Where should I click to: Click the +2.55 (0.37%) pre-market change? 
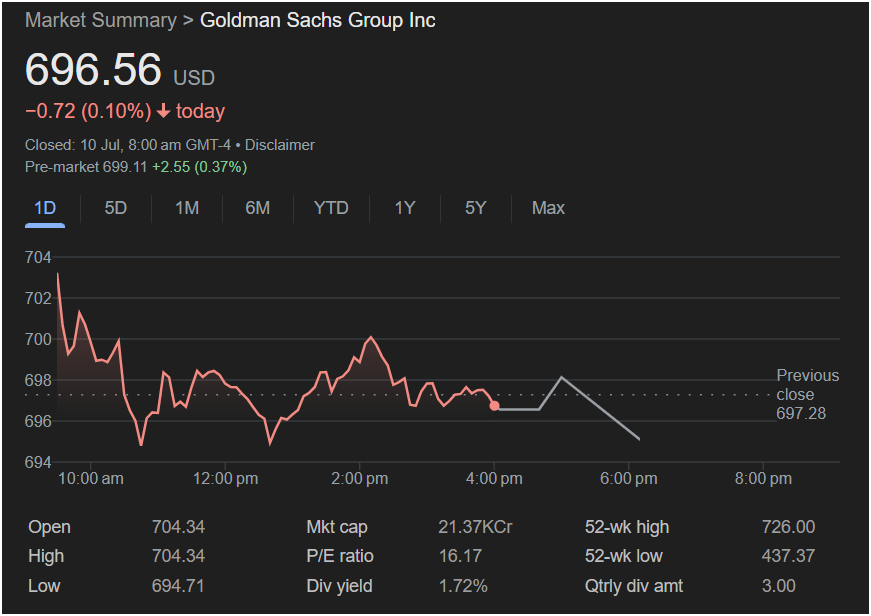click(200, 167)
